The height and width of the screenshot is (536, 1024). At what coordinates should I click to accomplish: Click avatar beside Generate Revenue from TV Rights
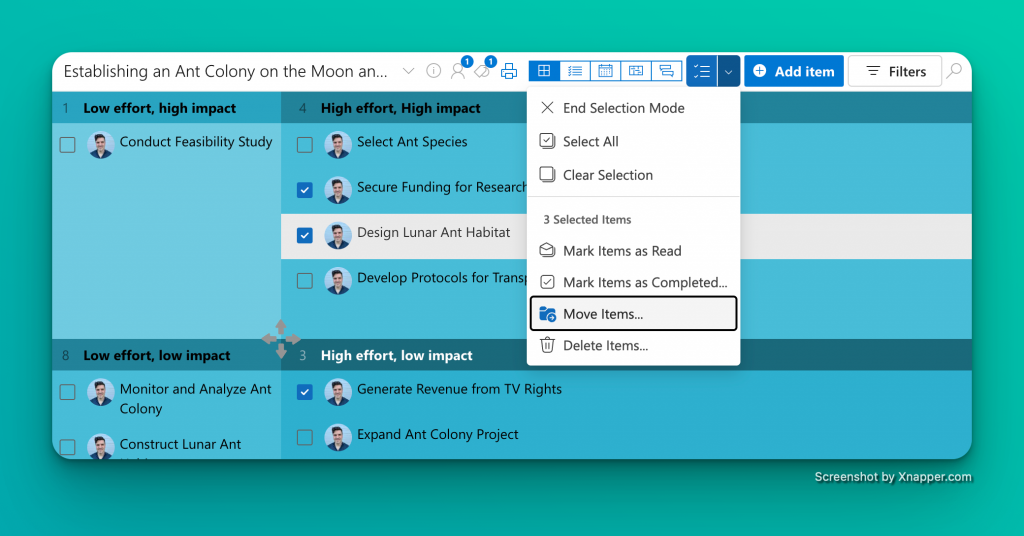tap(338, 392)
